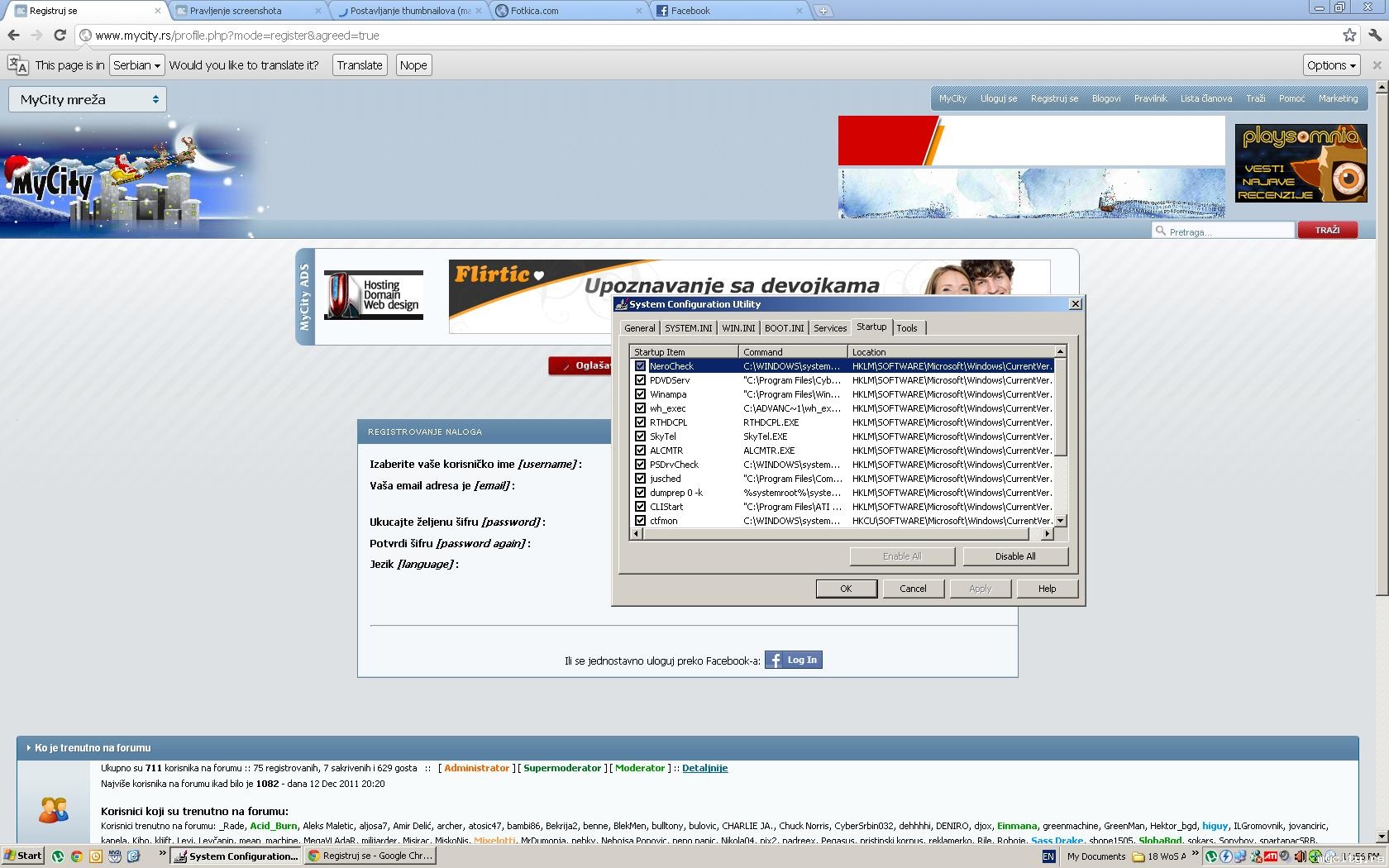1389x868 pixels.
Task: Switch to the Tools tab
Action: [x=907, y=328]
